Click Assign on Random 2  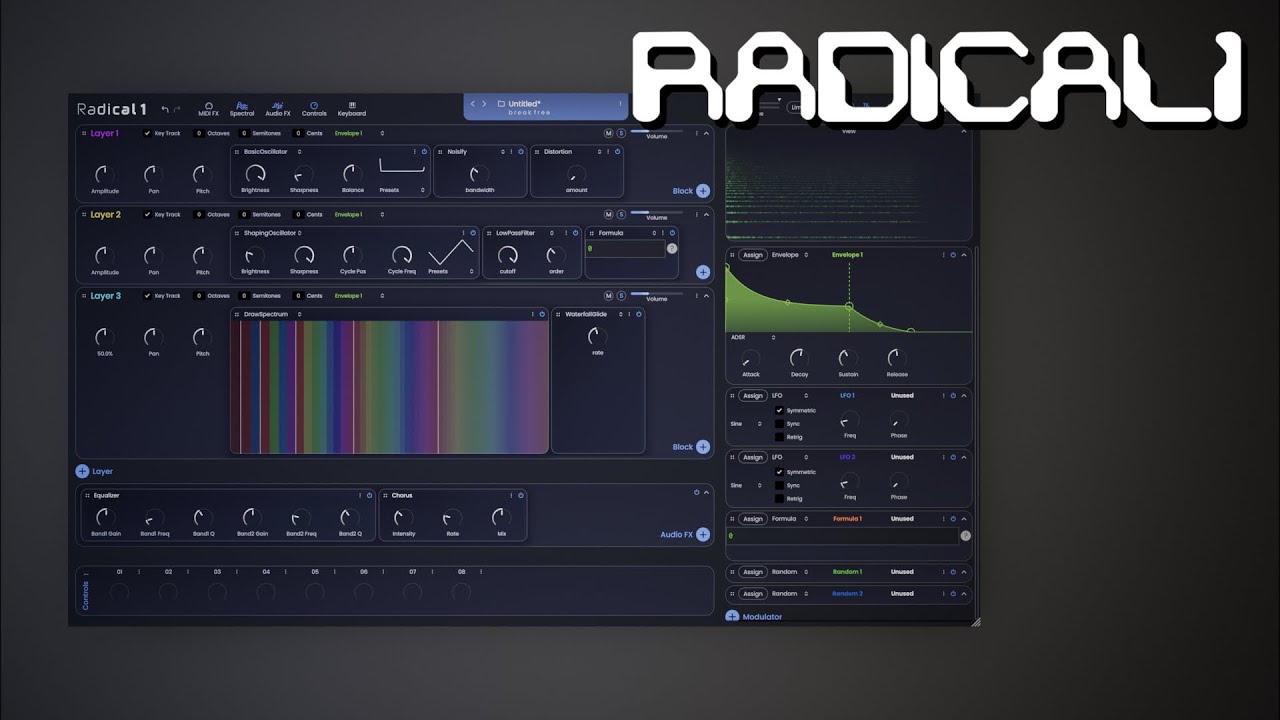(x=753, y=594)
